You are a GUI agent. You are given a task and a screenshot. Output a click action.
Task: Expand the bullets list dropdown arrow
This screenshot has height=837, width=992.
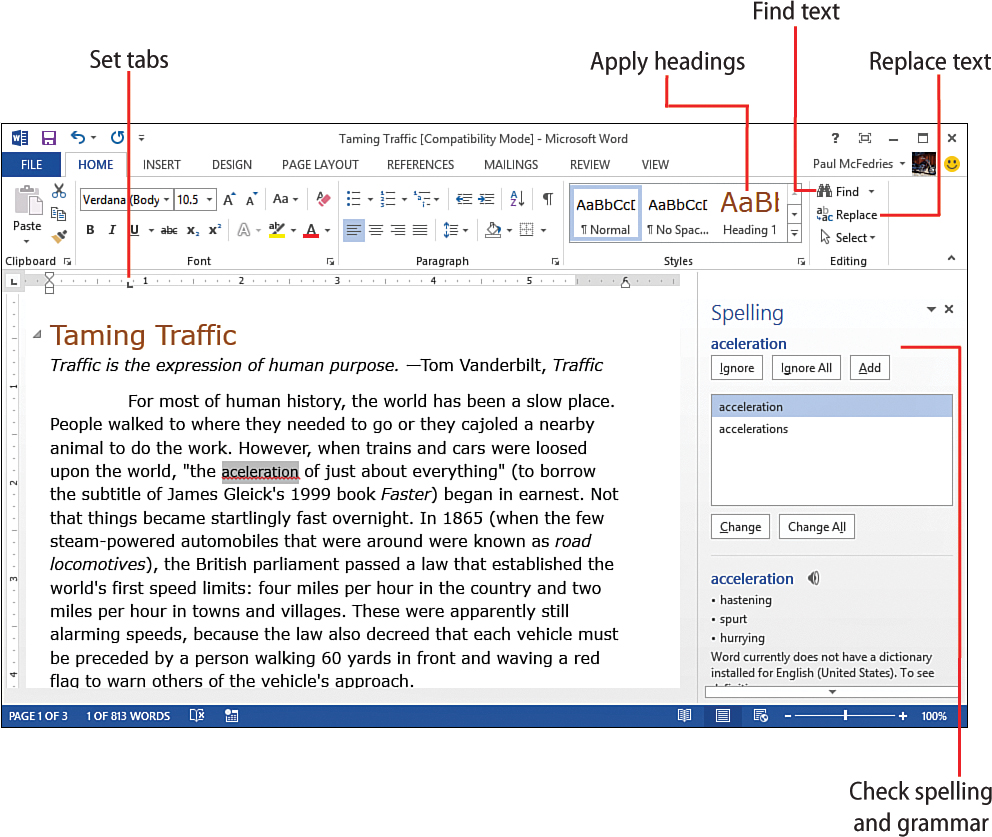[370, 200]
